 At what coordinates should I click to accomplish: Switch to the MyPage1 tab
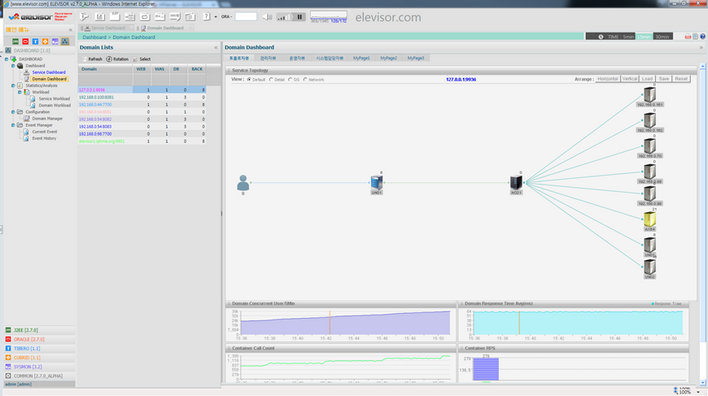pos(361,58)
